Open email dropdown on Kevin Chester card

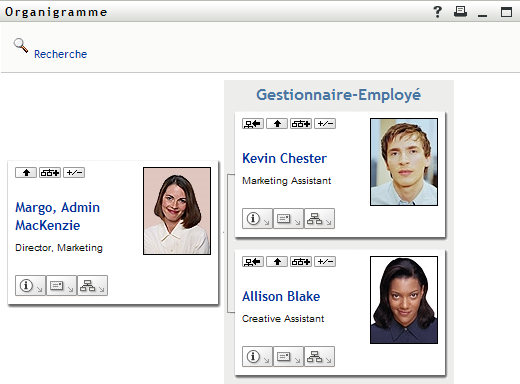pyautogui.click(x=288, y=219)
